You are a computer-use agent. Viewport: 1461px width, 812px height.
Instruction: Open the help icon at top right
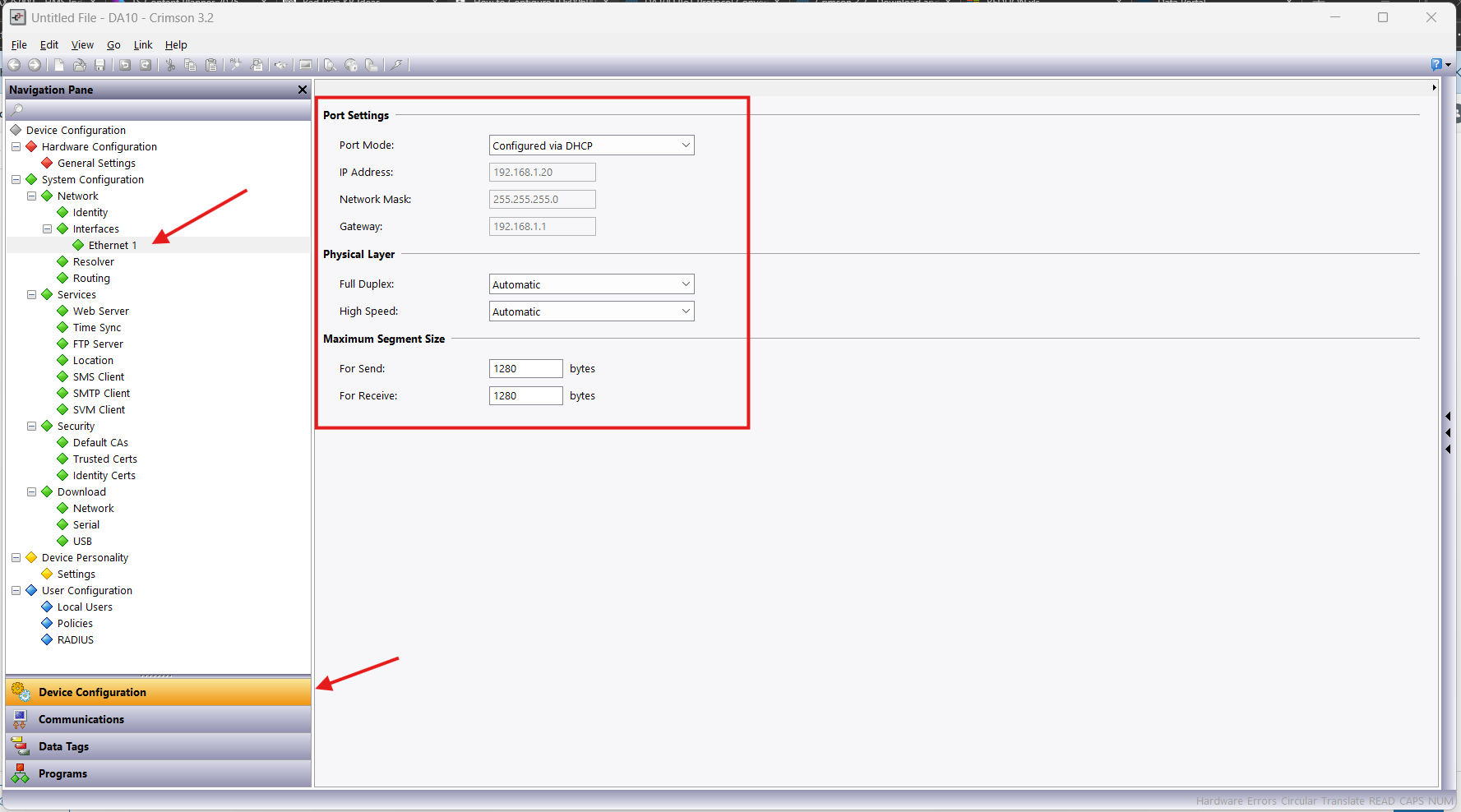[x=1436, y=65]
